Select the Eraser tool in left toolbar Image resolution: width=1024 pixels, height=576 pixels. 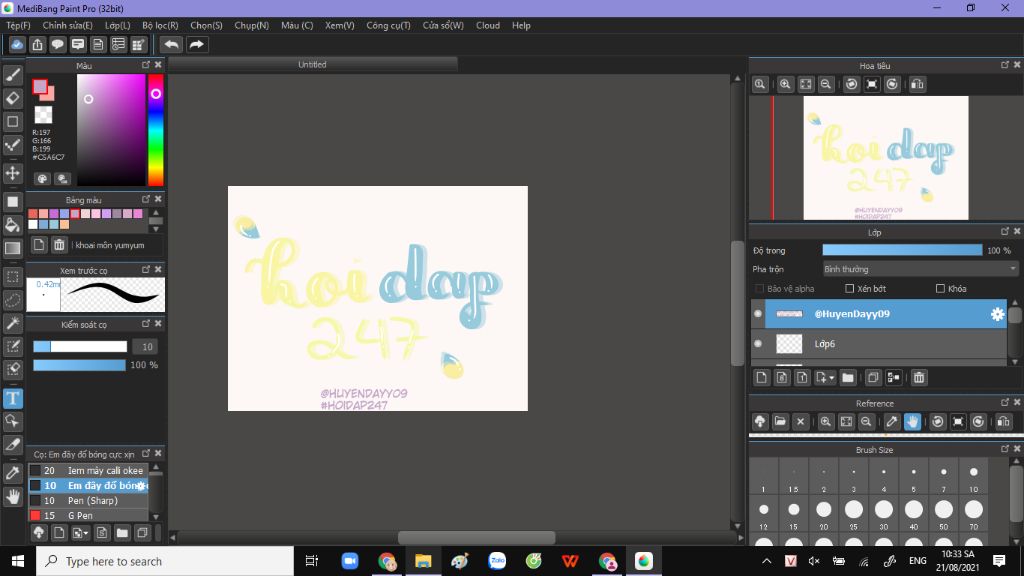tap(13, 98)
